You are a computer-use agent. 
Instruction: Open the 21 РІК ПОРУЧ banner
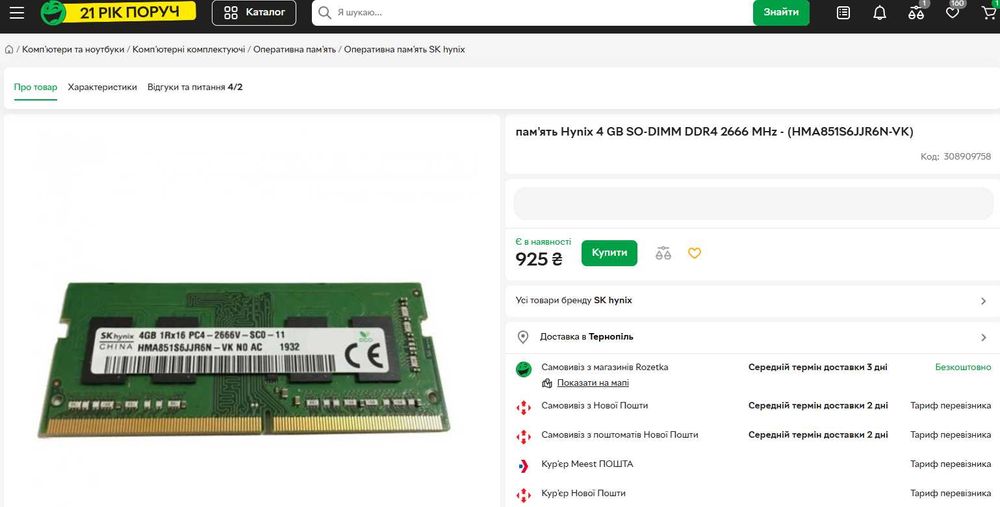pos(130,11)
